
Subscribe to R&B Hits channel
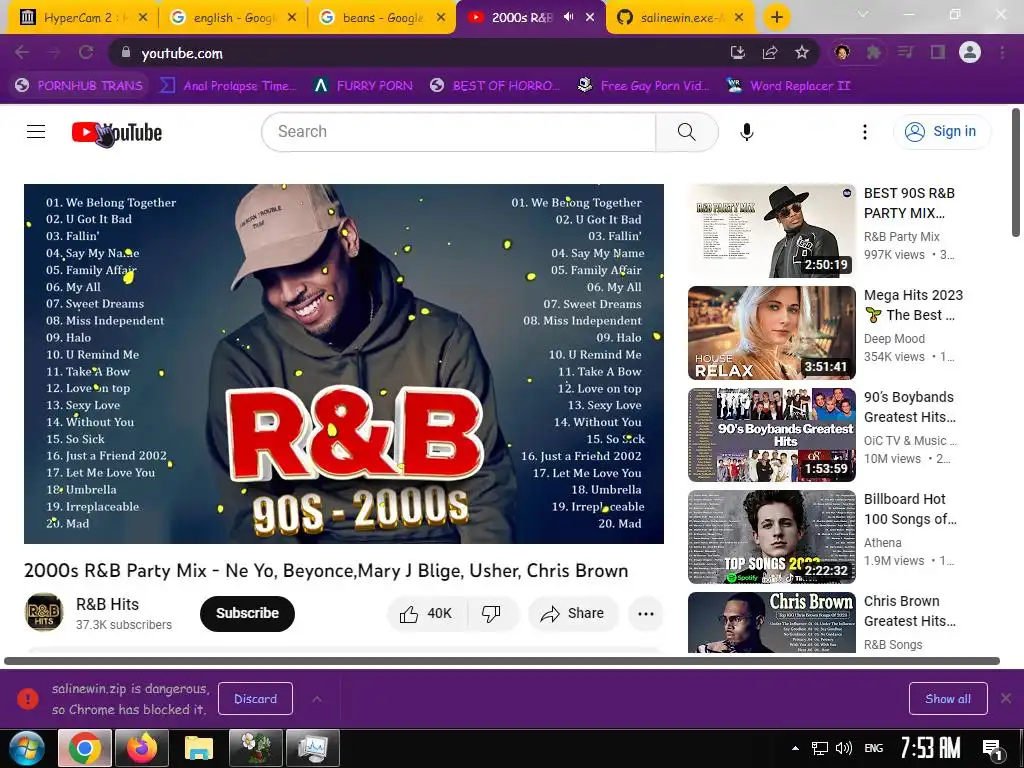coord(247,613)
